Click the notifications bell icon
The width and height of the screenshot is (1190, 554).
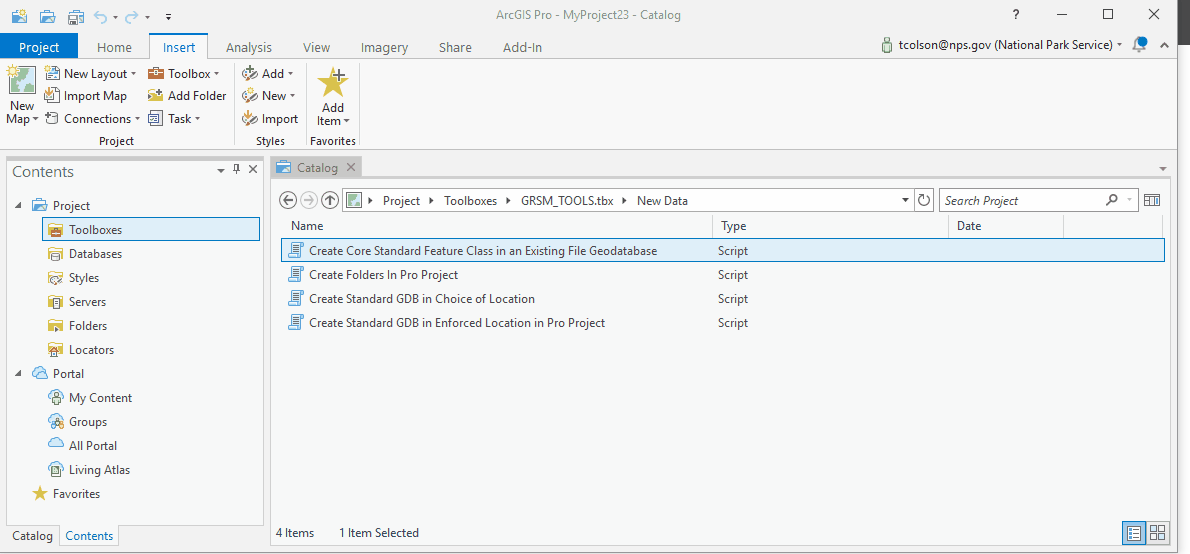tap(1139, 45)
